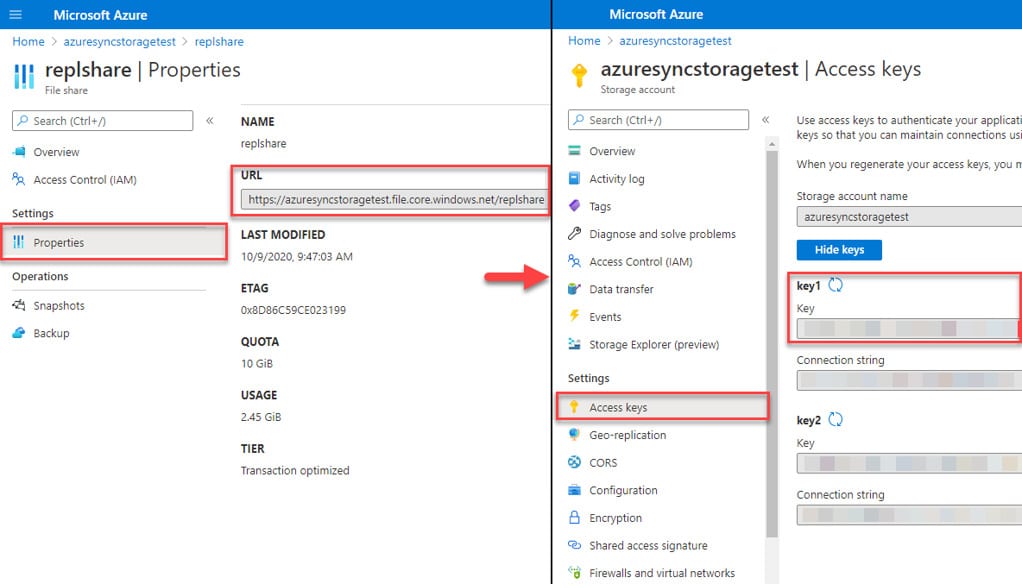Click the key1 Connection string field
Image resolution: width=1022 pixels, height=588 pixels.
coord(909,380)
